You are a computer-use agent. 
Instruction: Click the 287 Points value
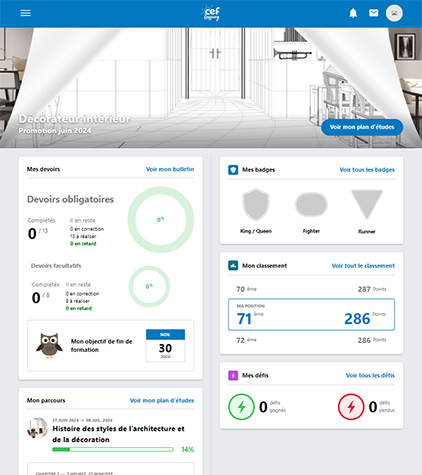coord(372,289)
